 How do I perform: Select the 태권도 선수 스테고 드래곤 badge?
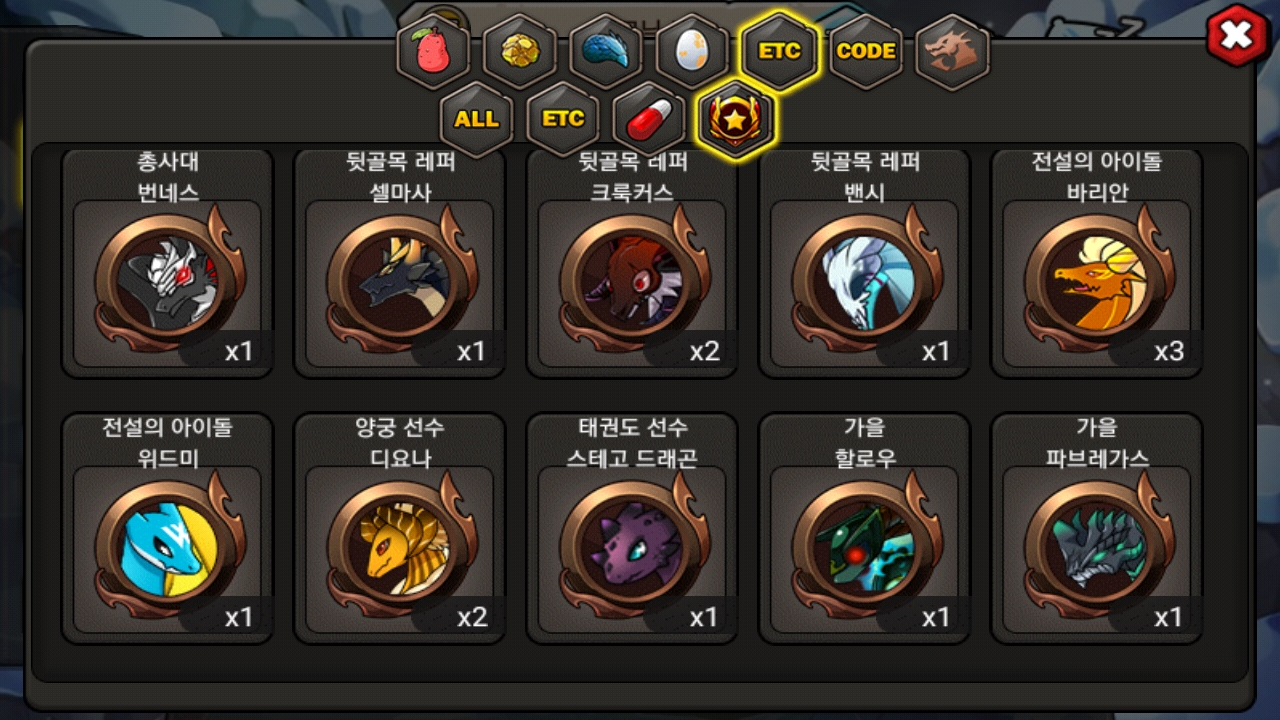(x=632, y=528)
